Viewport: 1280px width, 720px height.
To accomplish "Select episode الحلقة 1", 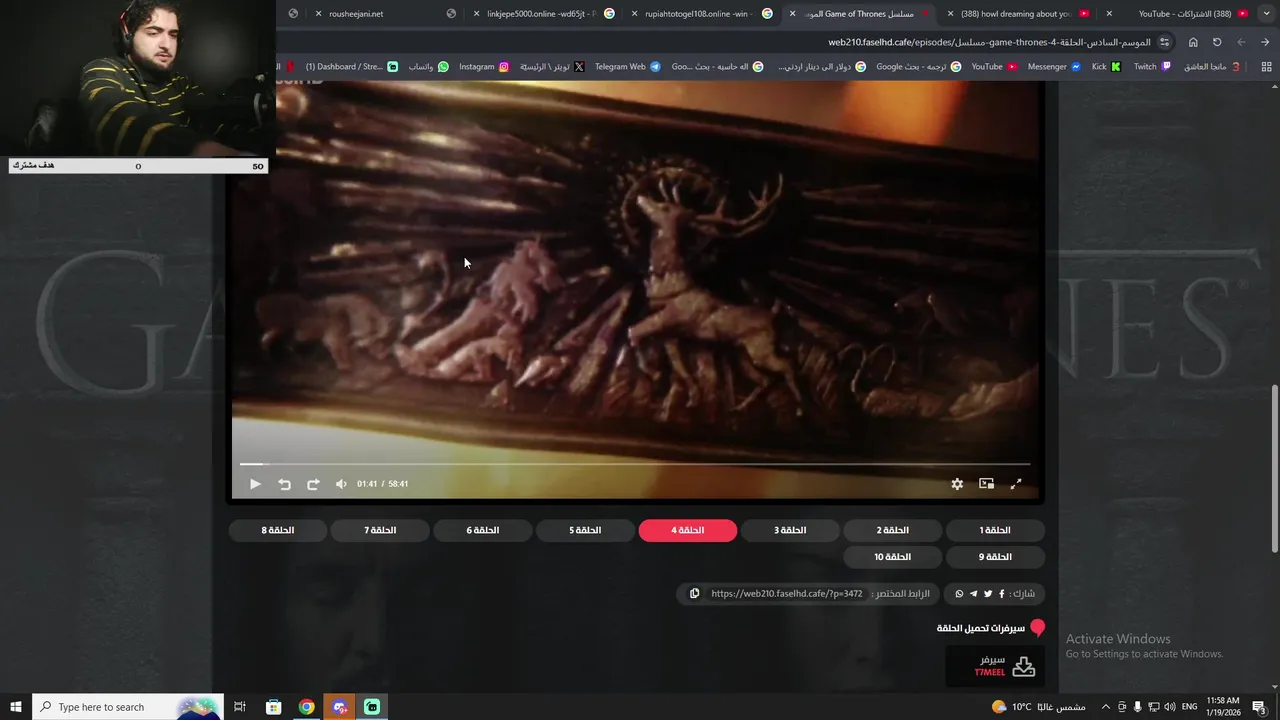I will (995, 530).
